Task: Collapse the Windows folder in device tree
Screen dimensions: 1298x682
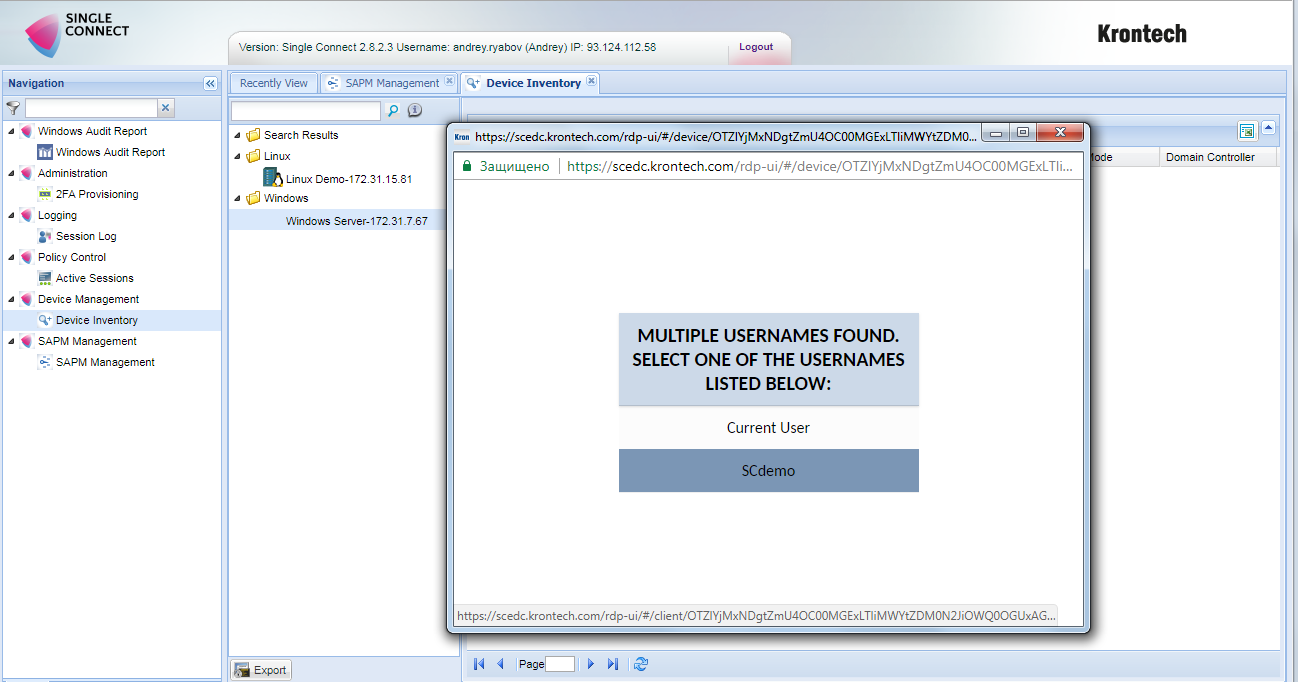Action: pos(238,199)
